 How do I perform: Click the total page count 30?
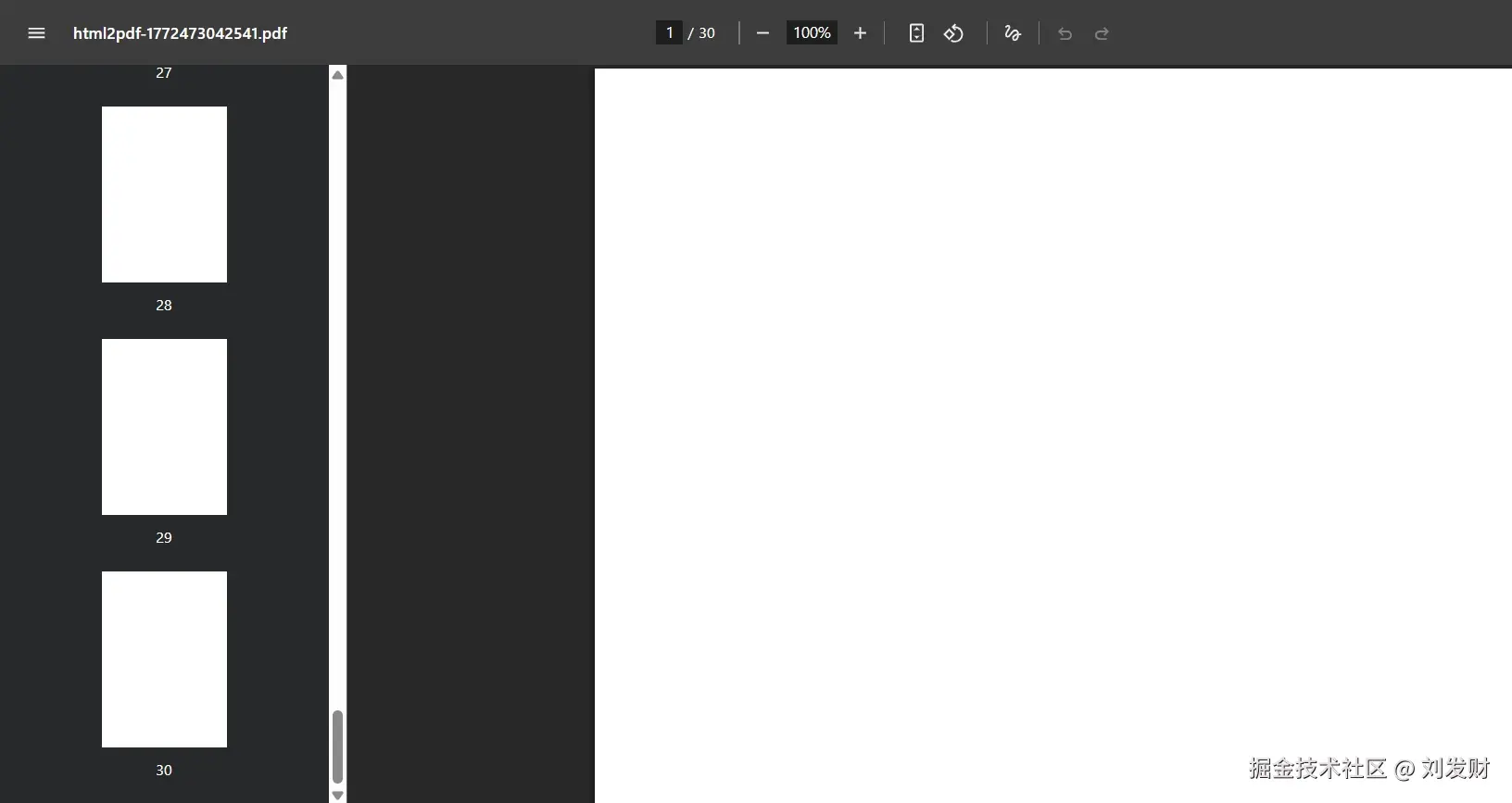(x=707, y=33)
